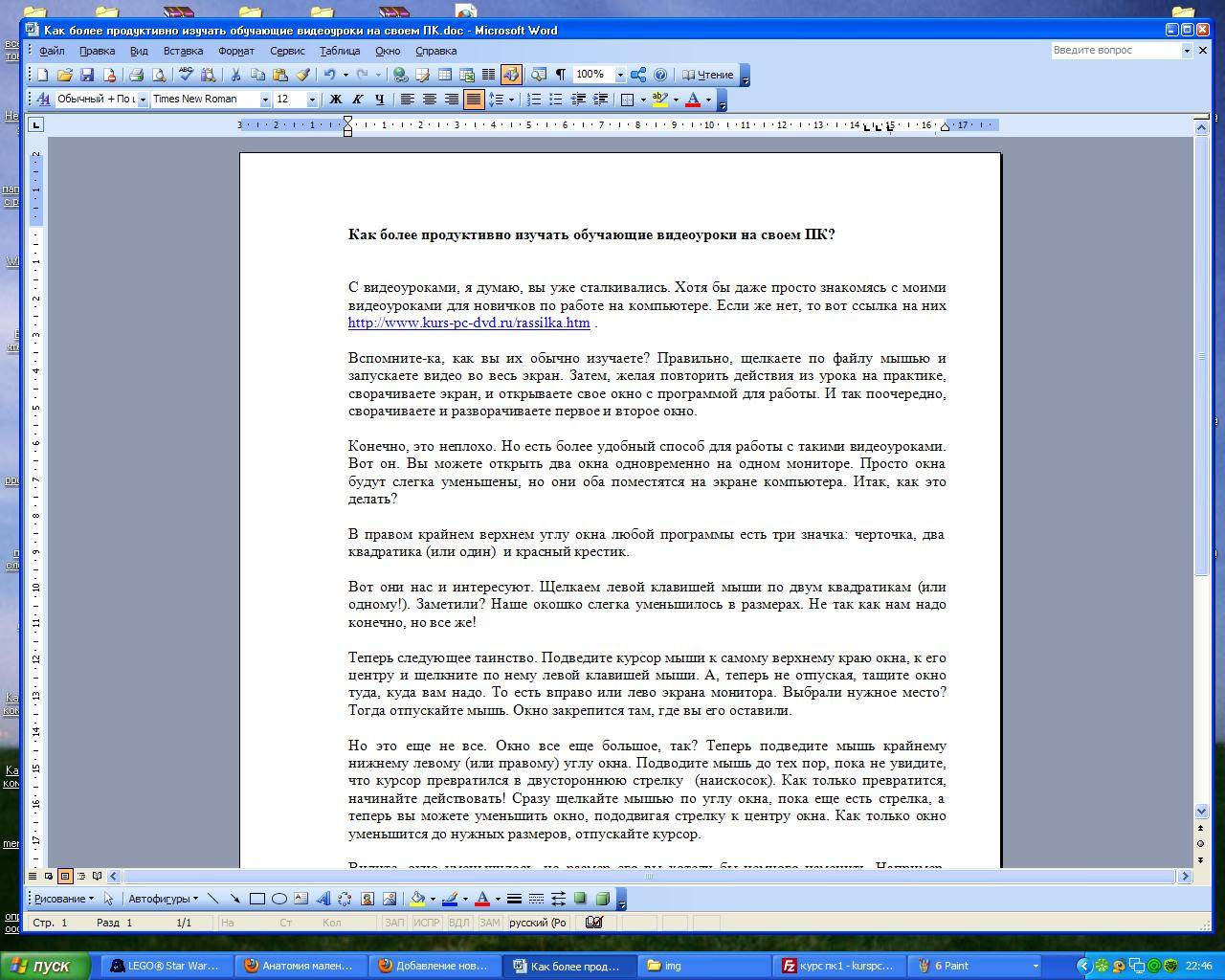The width and height of the screenshot is (1225, 980).
Task: Copy selection to clipboard
Action: click(x=257, y=75)
